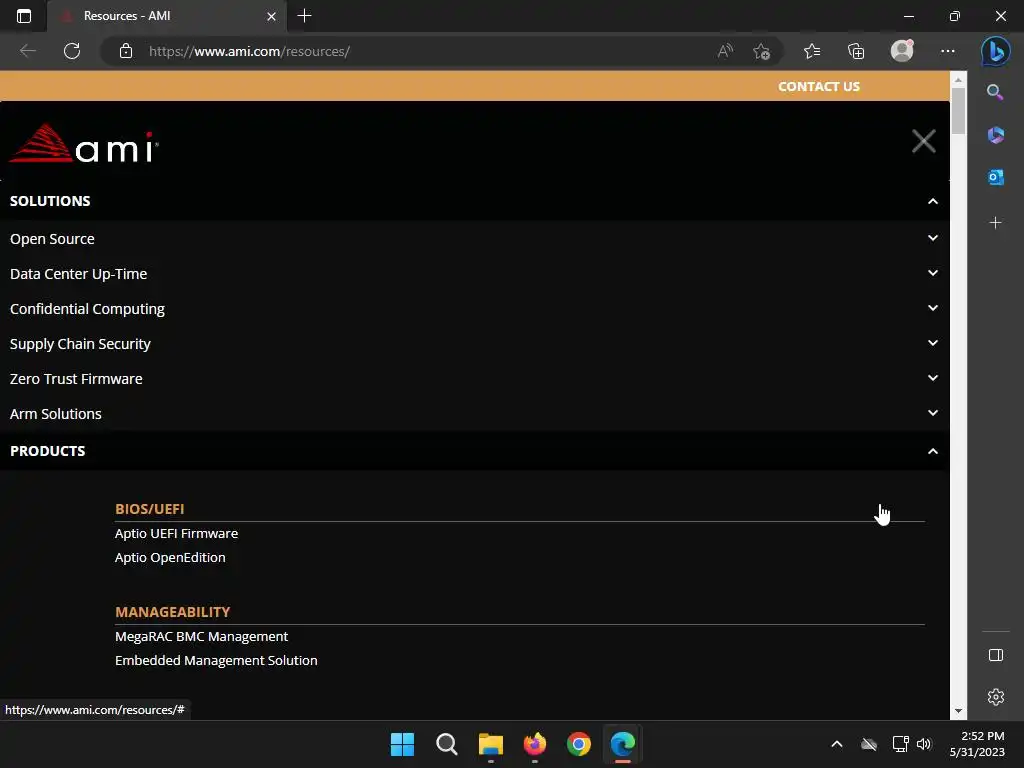Open the Aptio UEFI Firmware link
Screen dimensions: 1024x768
pos(176,534)
